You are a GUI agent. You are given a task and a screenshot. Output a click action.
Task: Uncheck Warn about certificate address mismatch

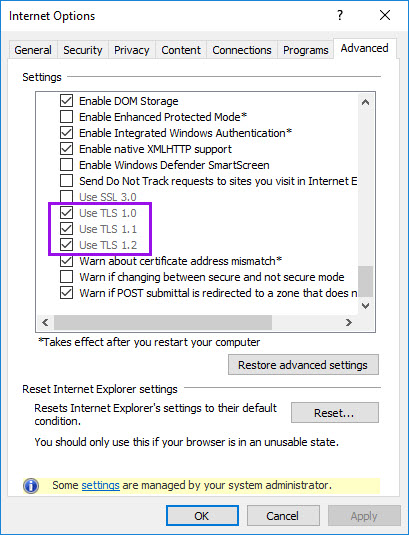[x=66, y=262]
